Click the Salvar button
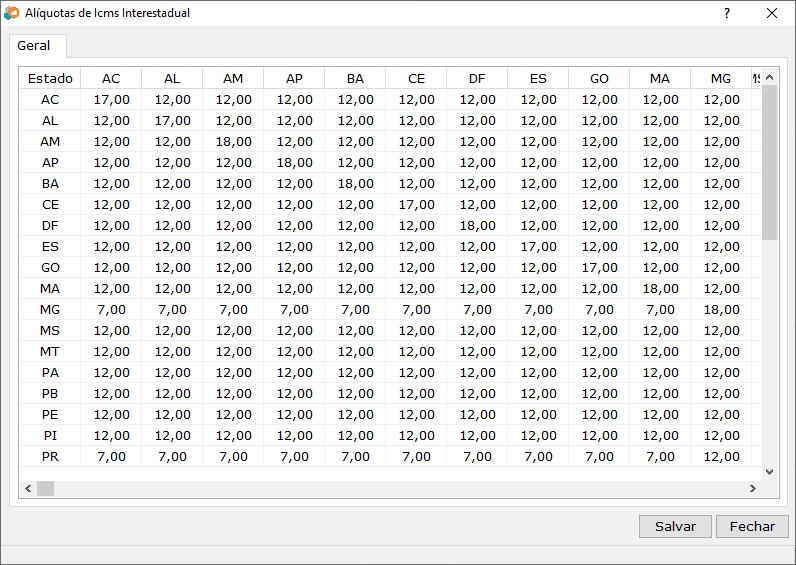 tap(675, 526)
